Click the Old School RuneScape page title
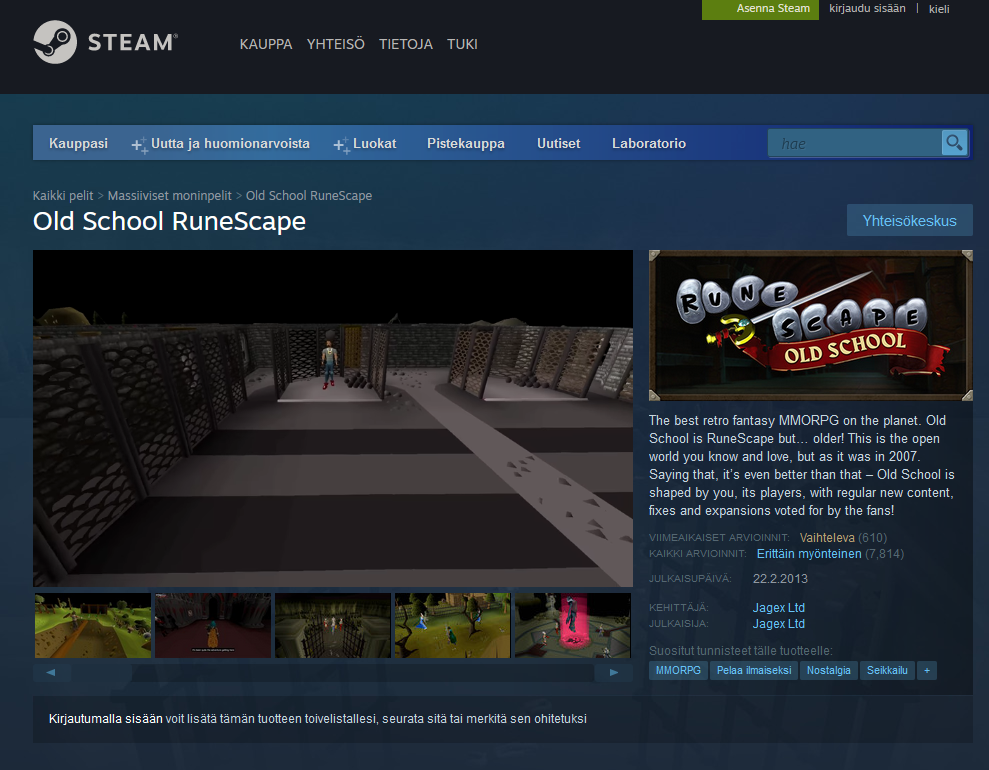 pyautogui.click(x=169, y=221)
